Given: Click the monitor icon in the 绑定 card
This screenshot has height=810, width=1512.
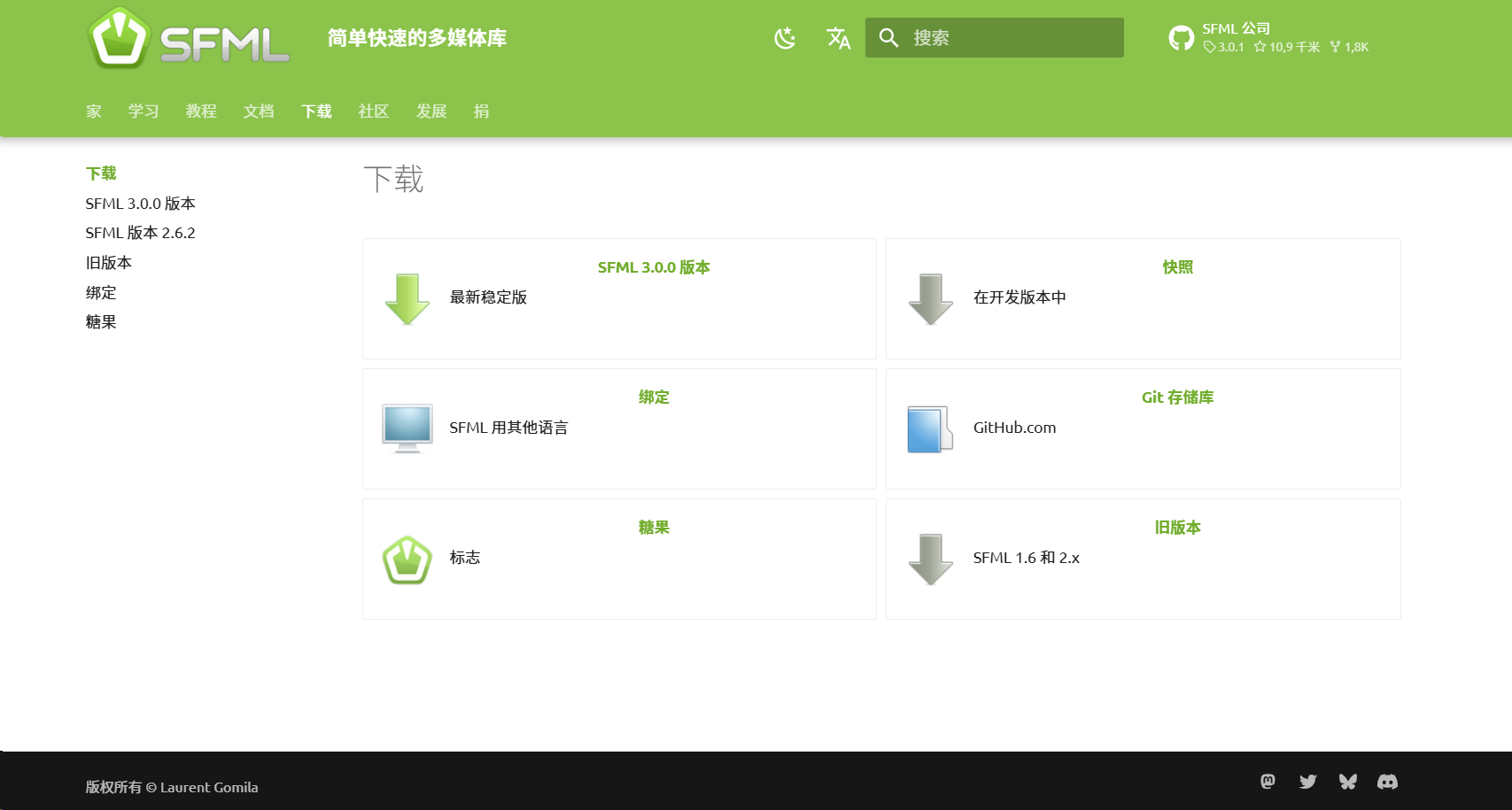Looking at the screenshot, I should 407,428.
